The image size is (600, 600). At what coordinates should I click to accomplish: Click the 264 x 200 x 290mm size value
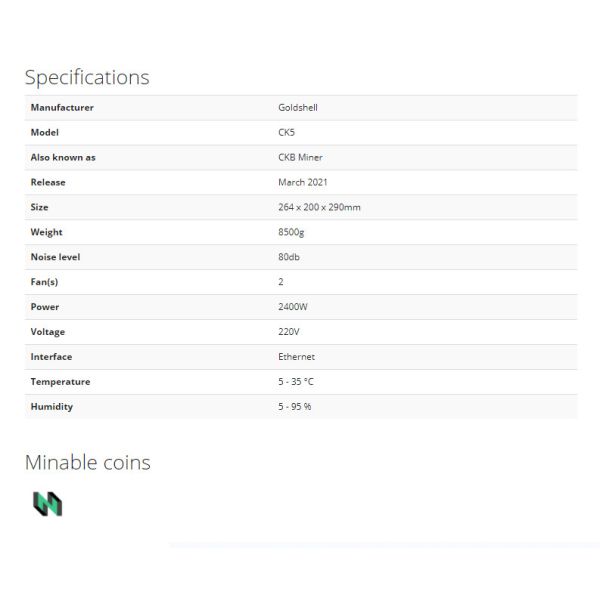(x=319, y=207)
